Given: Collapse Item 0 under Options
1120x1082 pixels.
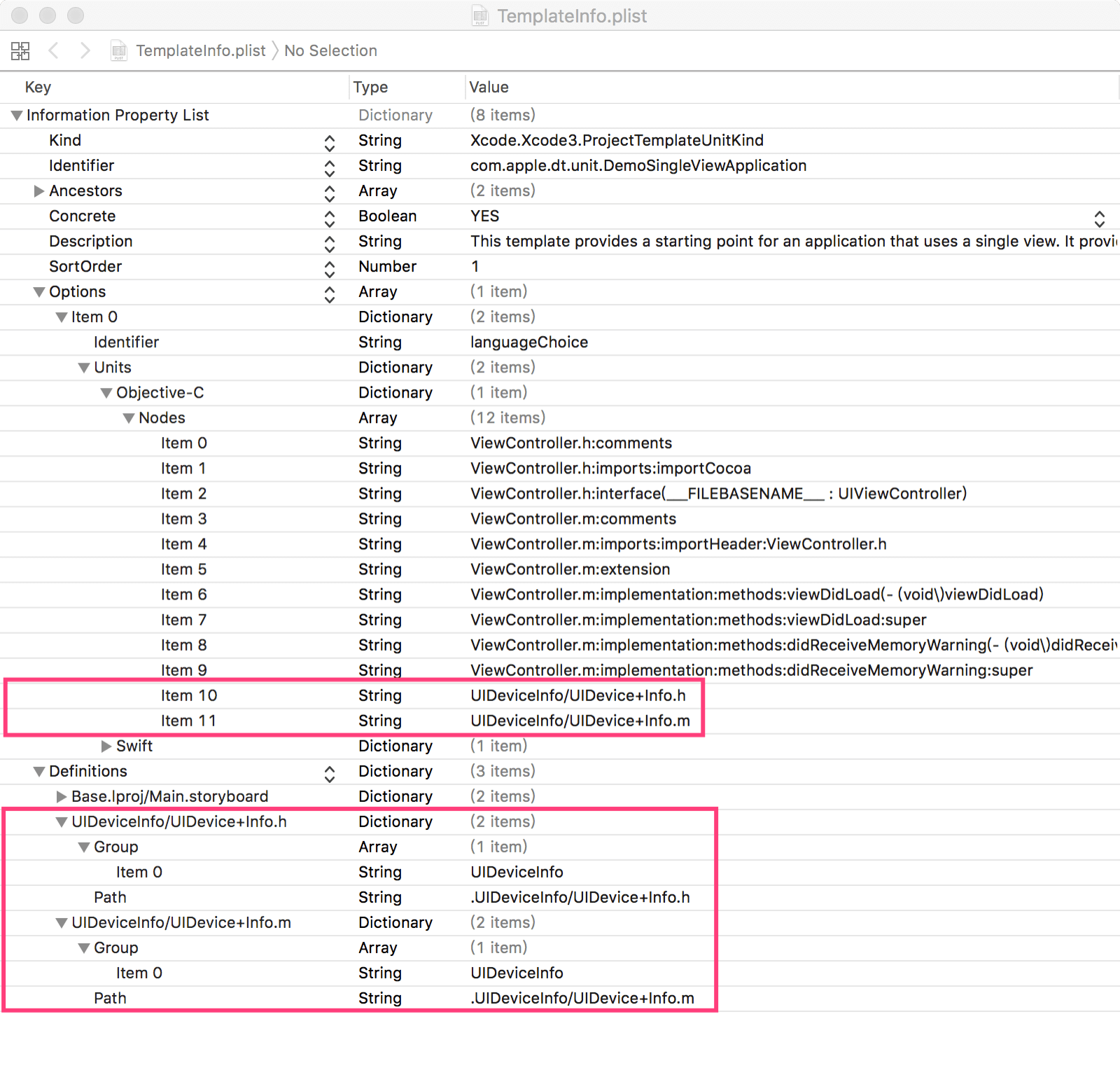Looking at the screenshot, I should pyautogui.click(x=62, y=317).
